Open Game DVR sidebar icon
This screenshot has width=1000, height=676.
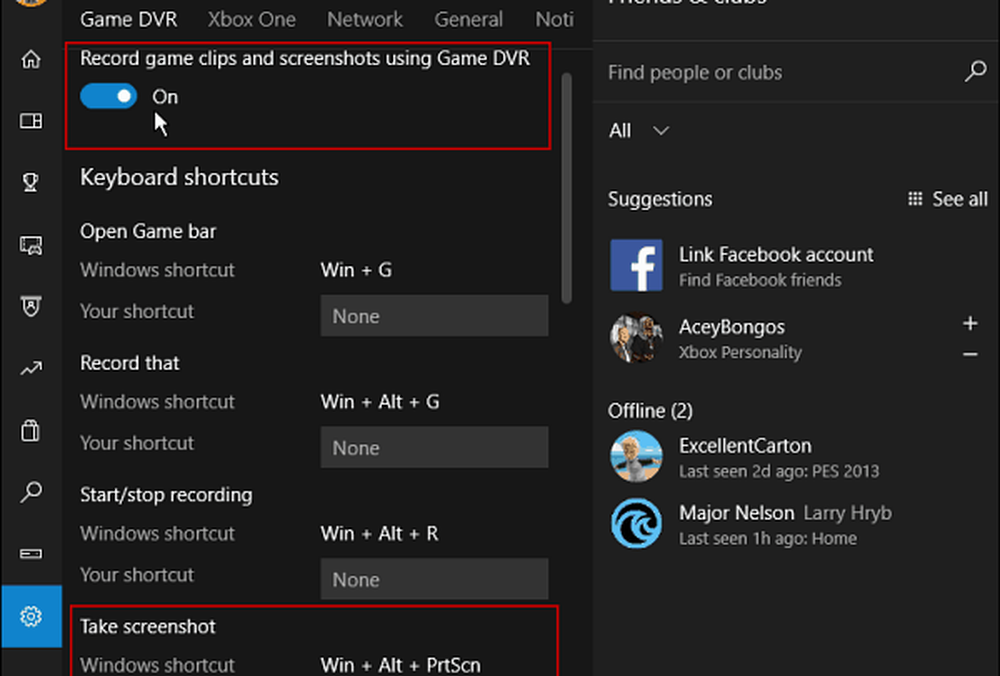coord(31,245)
